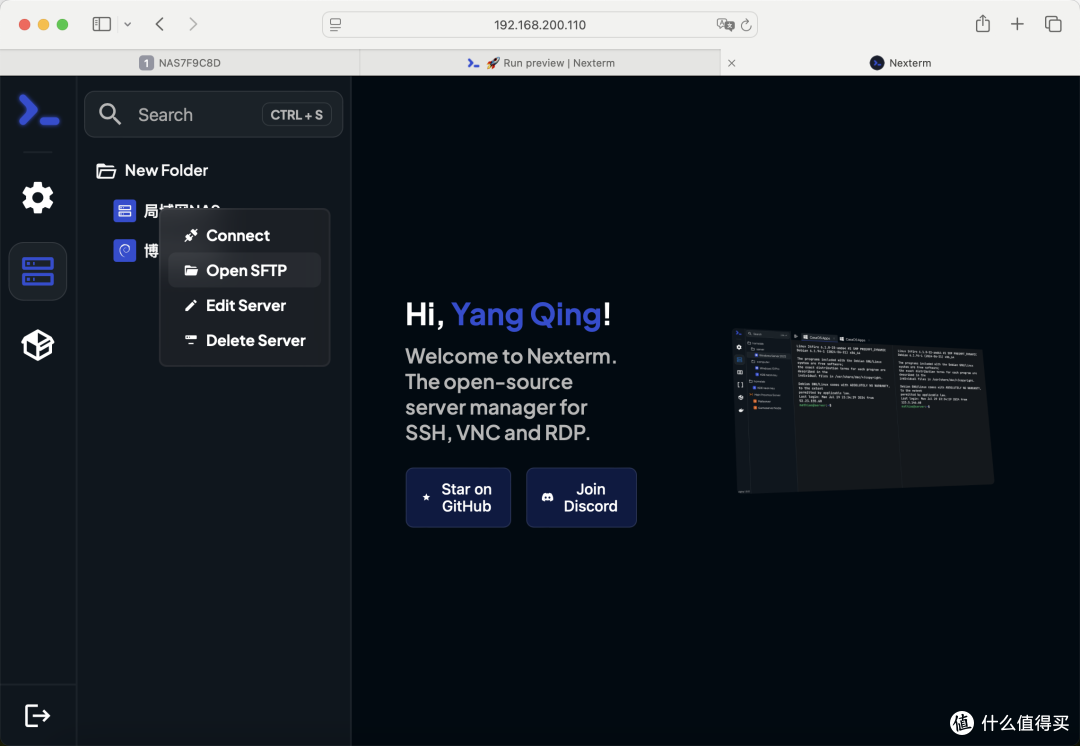1080x746 pixels.
Task: Toggle the Safari sidebar
Action: pyautogui.click(x=101, y=24)
